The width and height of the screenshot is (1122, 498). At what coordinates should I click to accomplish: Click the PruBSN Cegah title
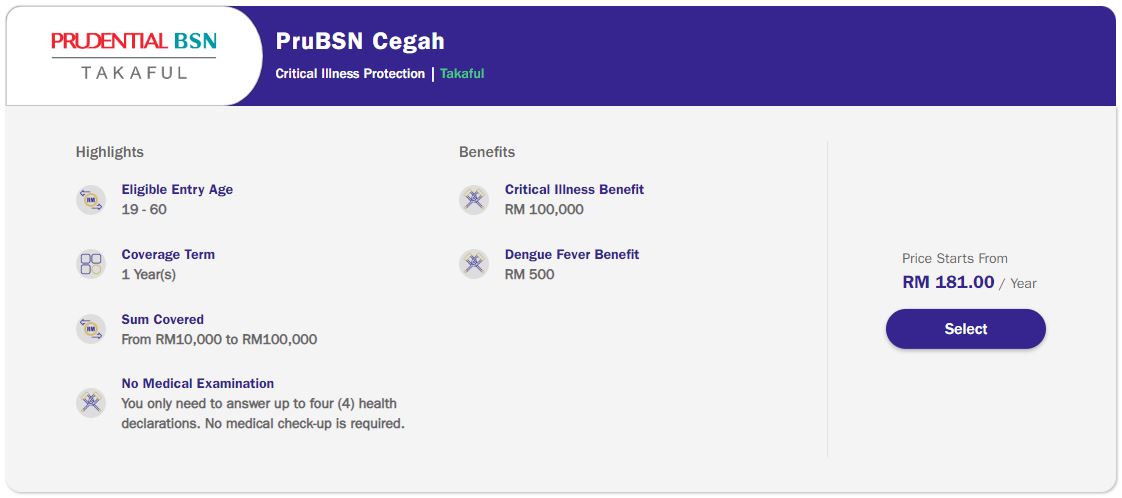pos(360,42)
